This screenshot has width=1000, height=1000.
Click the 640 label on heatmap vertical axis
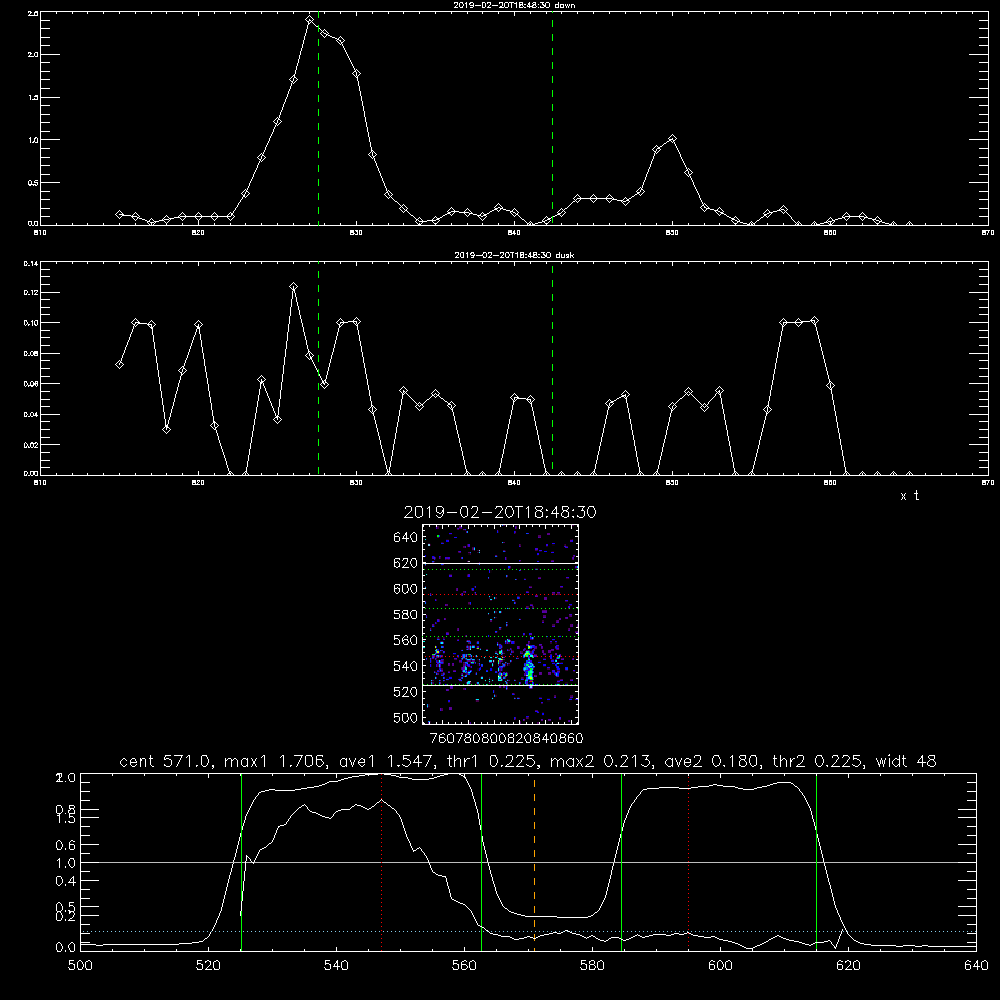click(x=406, y=538)
